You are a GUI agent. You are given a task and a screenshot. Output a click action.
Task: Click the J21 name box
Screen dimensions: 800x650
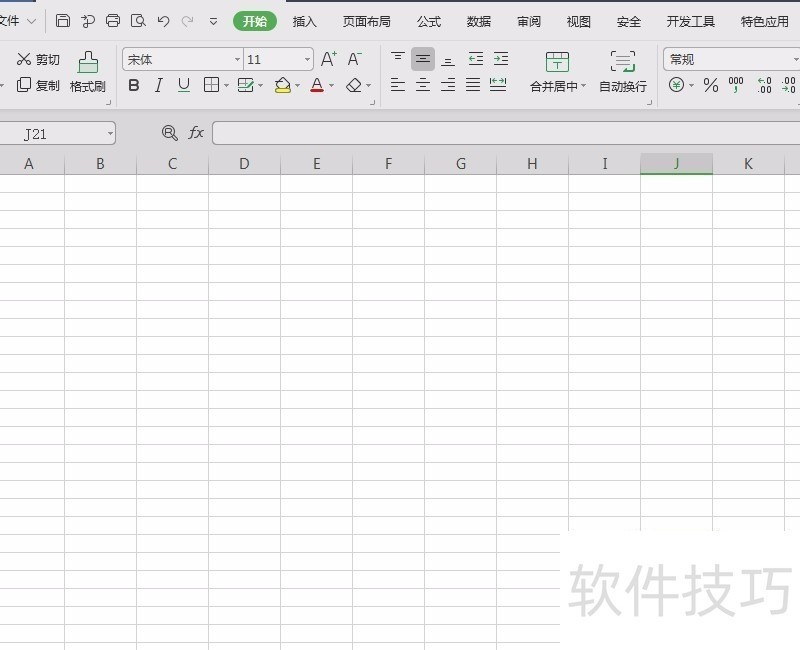coord(57,134)
